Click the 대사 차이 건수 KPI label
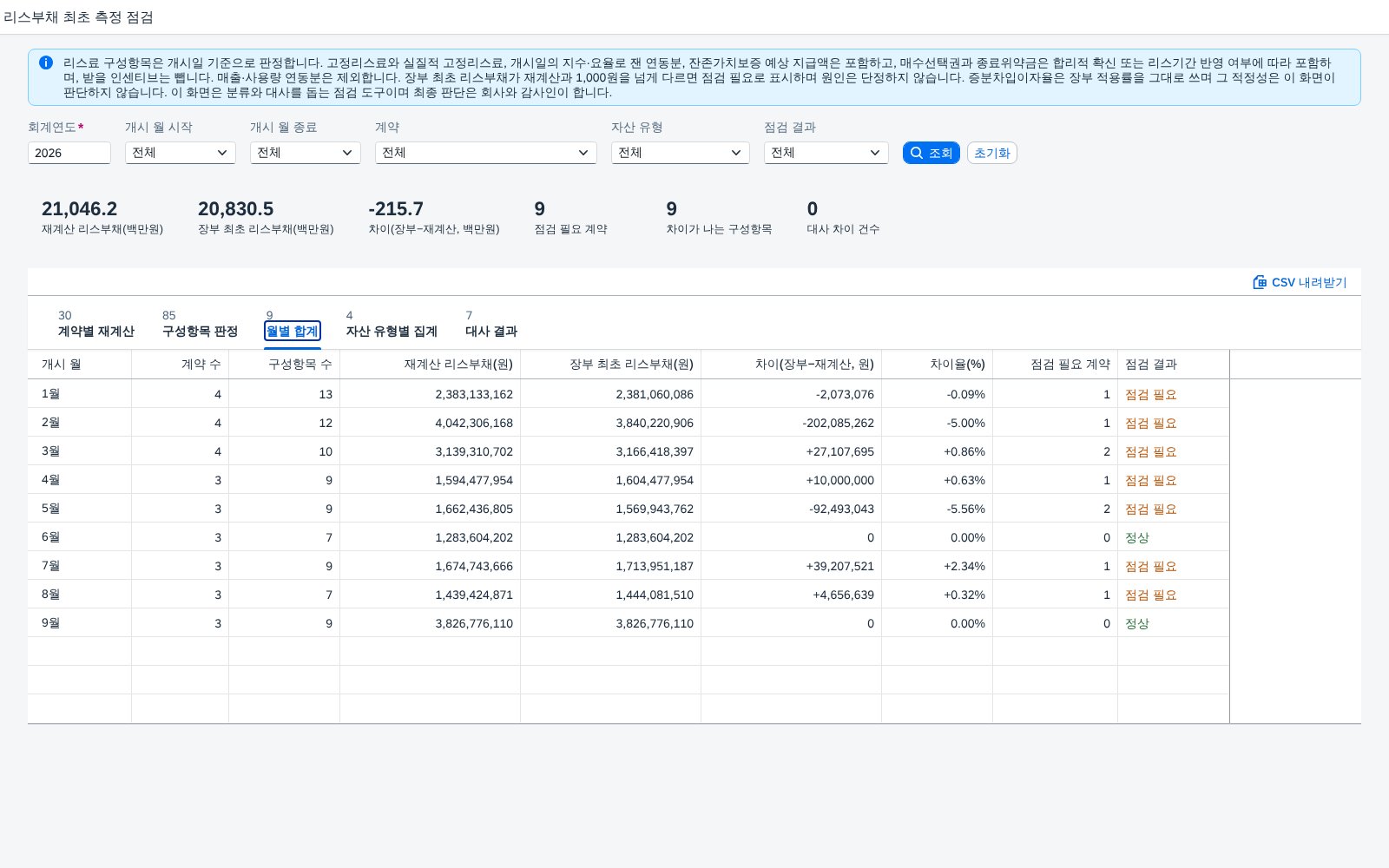Image resolution: width=1389 pixels, height=868 pixels. pyautogui.click(x=844, y=229)
